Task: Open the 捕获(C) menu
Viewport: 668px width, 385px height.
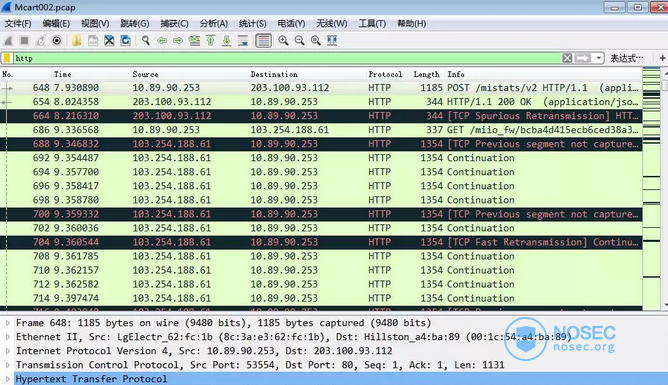Action: tap(174, 24)
